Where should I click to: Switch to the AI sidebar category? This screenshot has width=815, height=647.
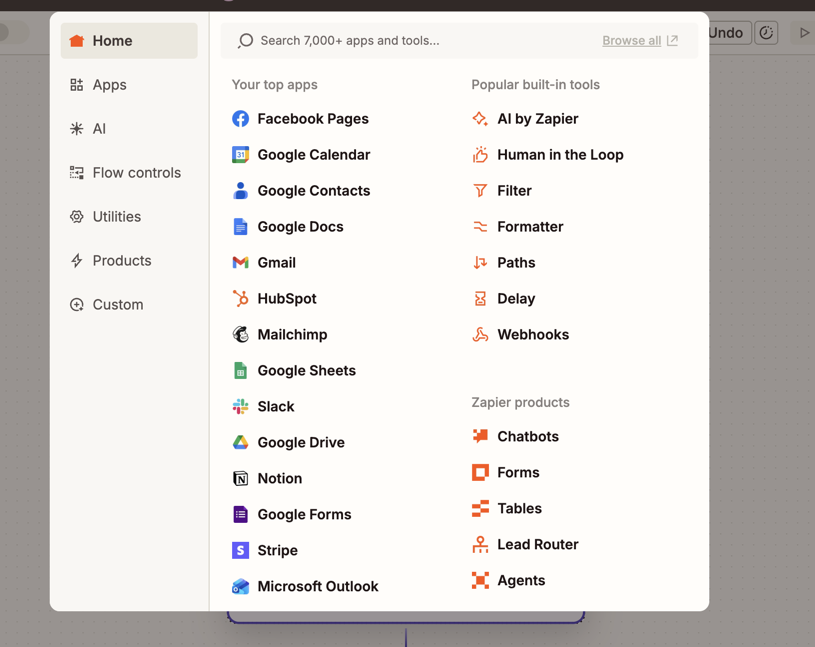coord(129,128)
